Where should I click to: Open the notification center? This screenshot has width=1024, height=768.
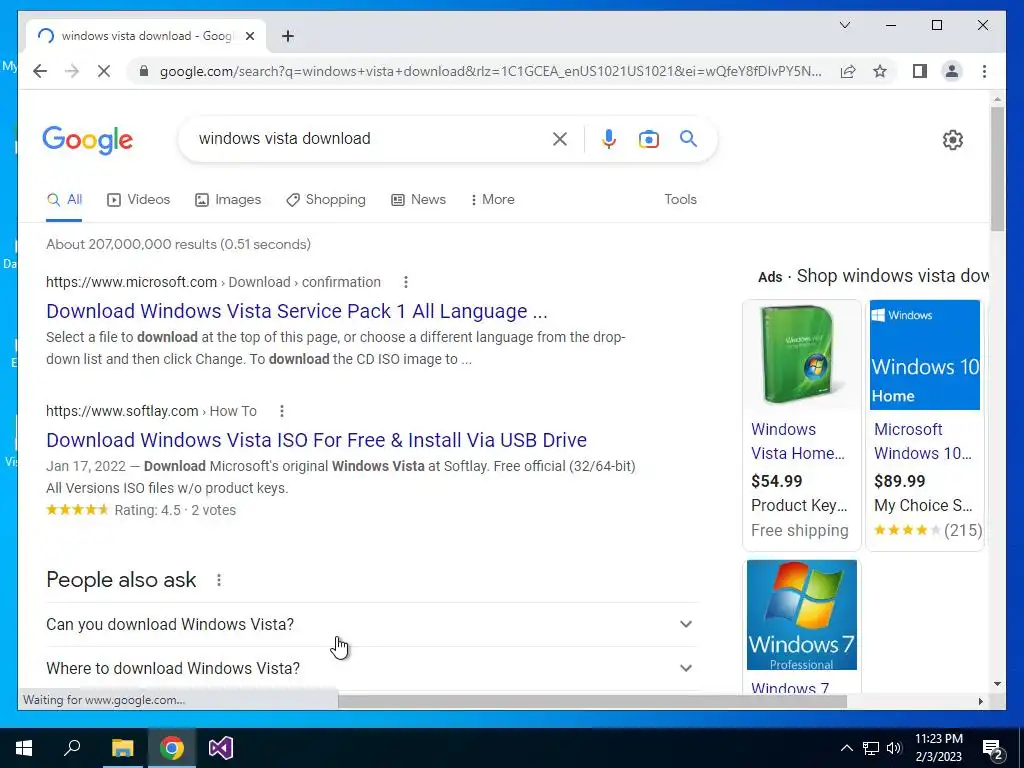993,748
